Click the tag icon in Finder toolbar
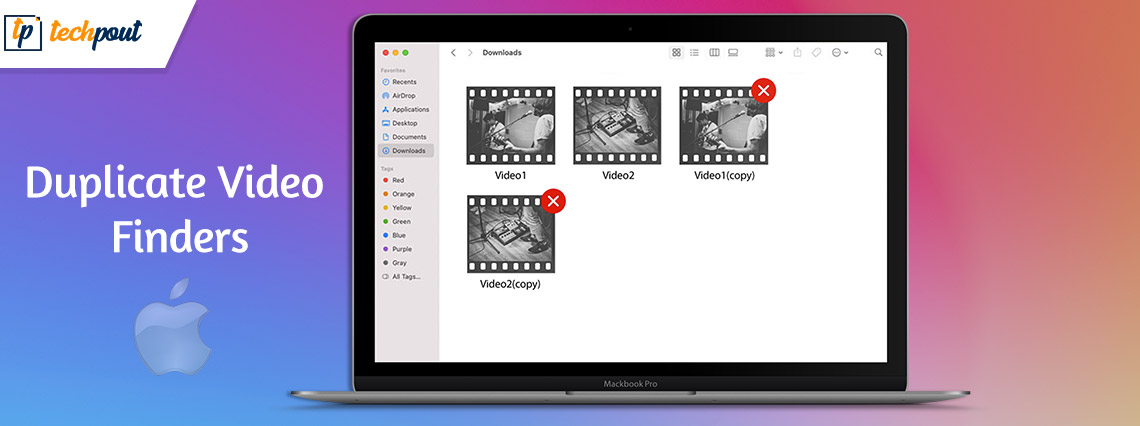The width and height of the screenshot is (1140, 426). (816, 52)
